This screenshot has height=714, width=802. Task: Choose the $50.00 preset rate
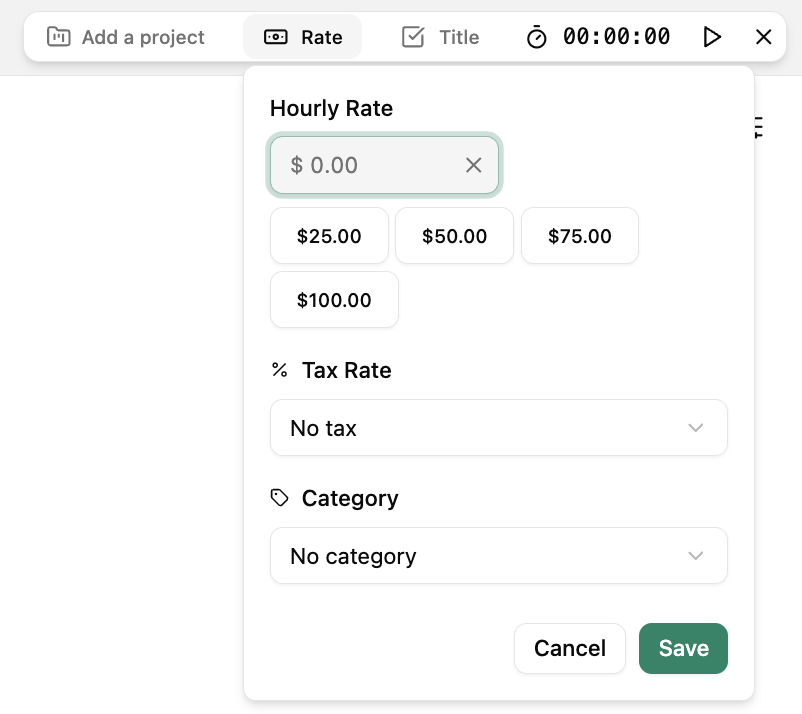(x=454, y=236)
